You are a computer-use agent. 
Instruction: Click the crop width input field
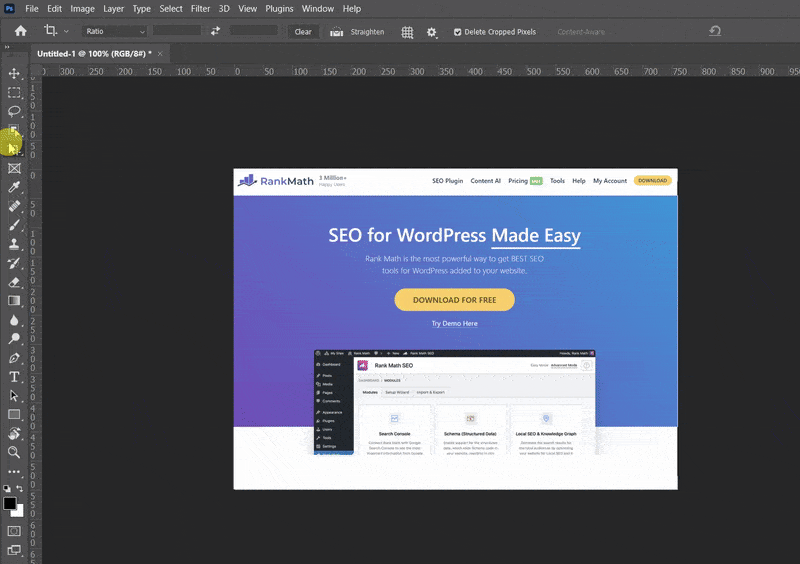pos(177,31)
